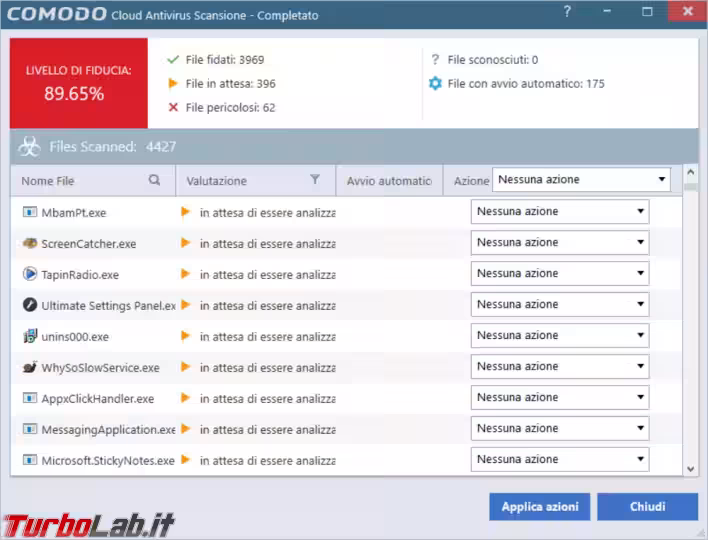The width and height of the screenshot is (708, 540).
Task: Click the scrollbar down arrow
Action: (x=690, y=469)
